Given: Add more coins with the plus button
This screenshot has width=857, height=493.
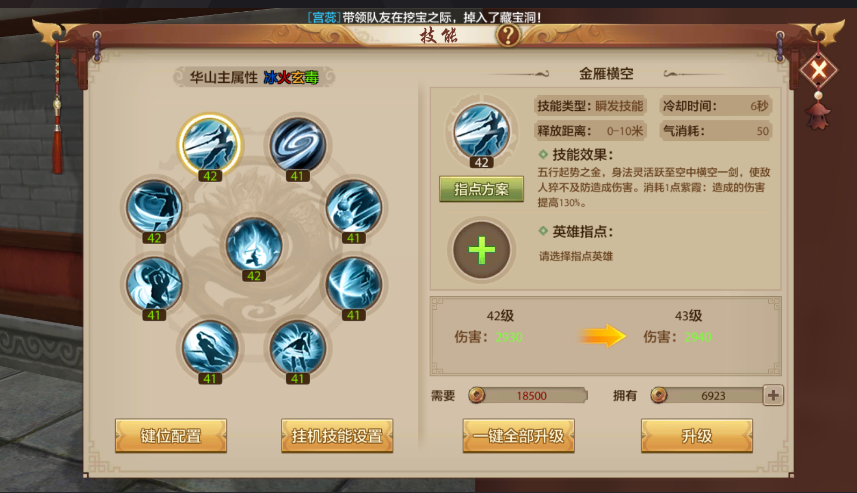Looking at the screenshot, I should [x=773, y=395].
